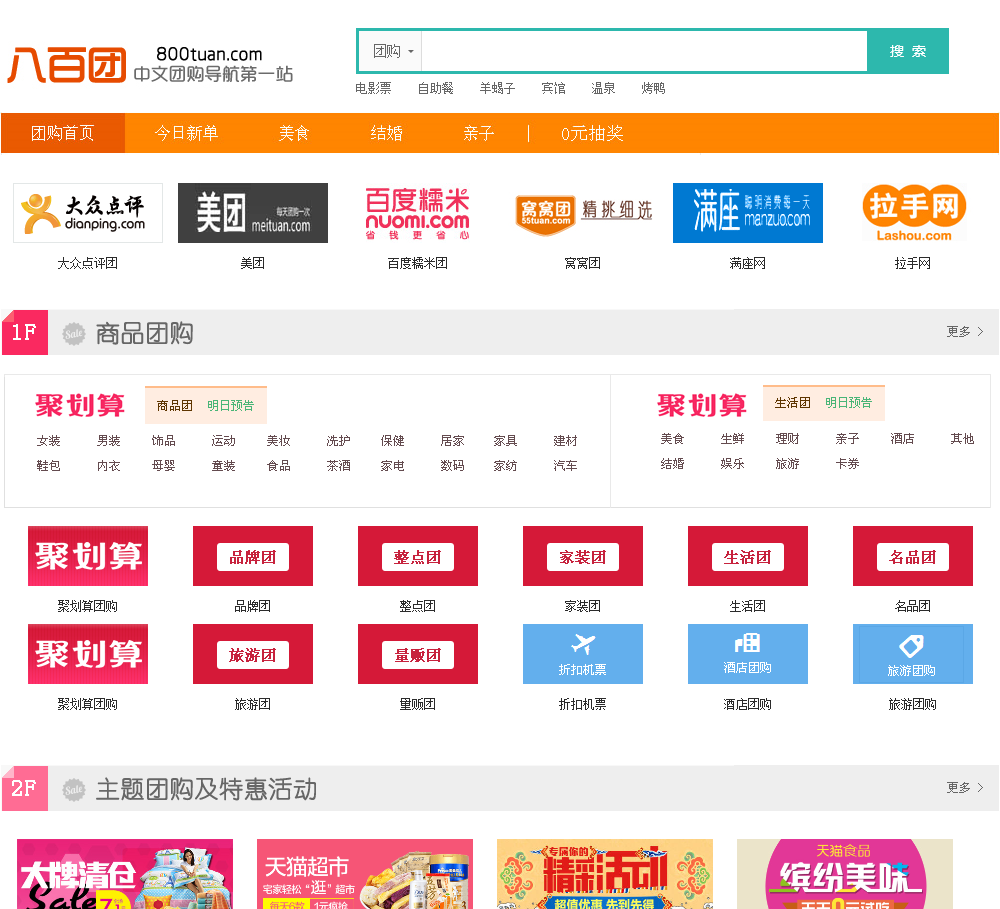Click the 聚划算 logo beside 生活团 tab
1000x909 pixels.
(702, 404)
